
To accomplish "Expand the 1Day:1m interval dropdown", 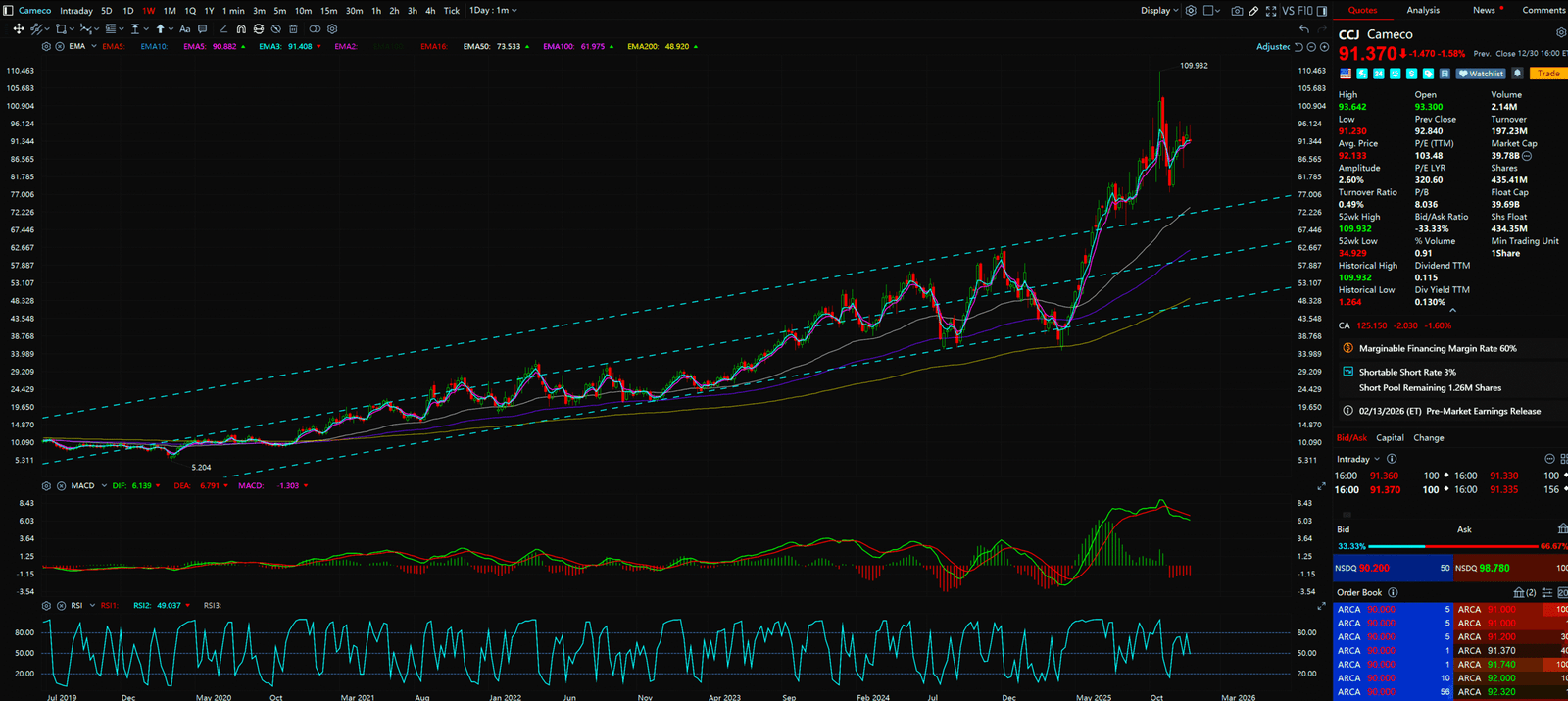I will (x=493, y=11).
